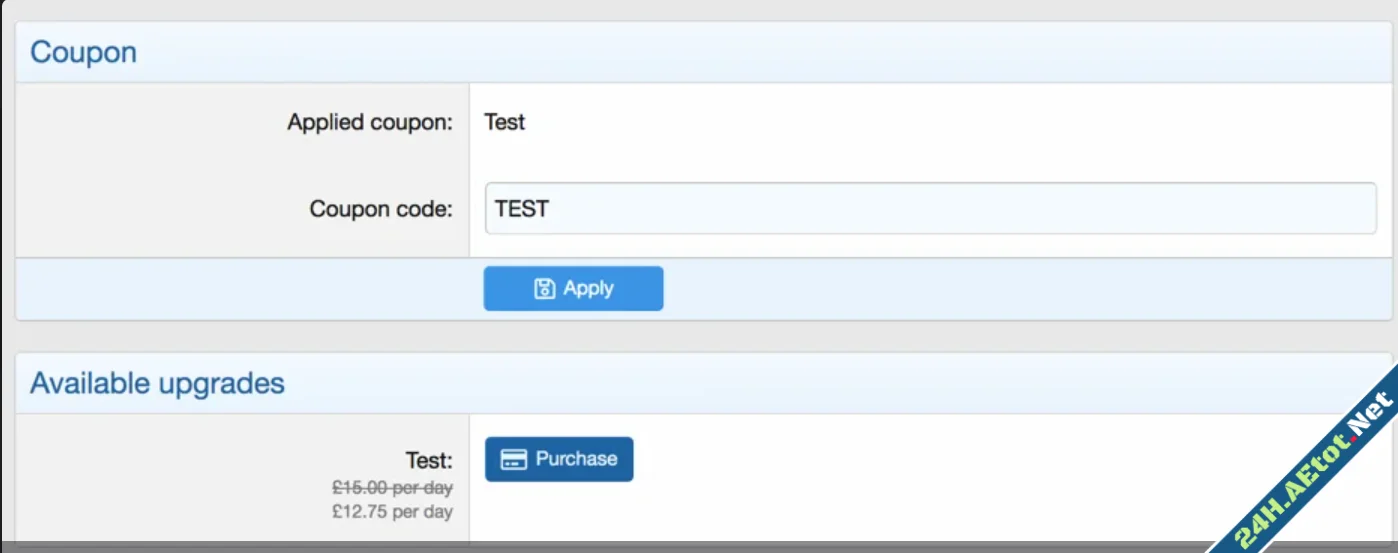Image resolution: width=1398 pixels, height=553 pixels.
Task: Click the Test upgrade title label
Action: [428, 460]
